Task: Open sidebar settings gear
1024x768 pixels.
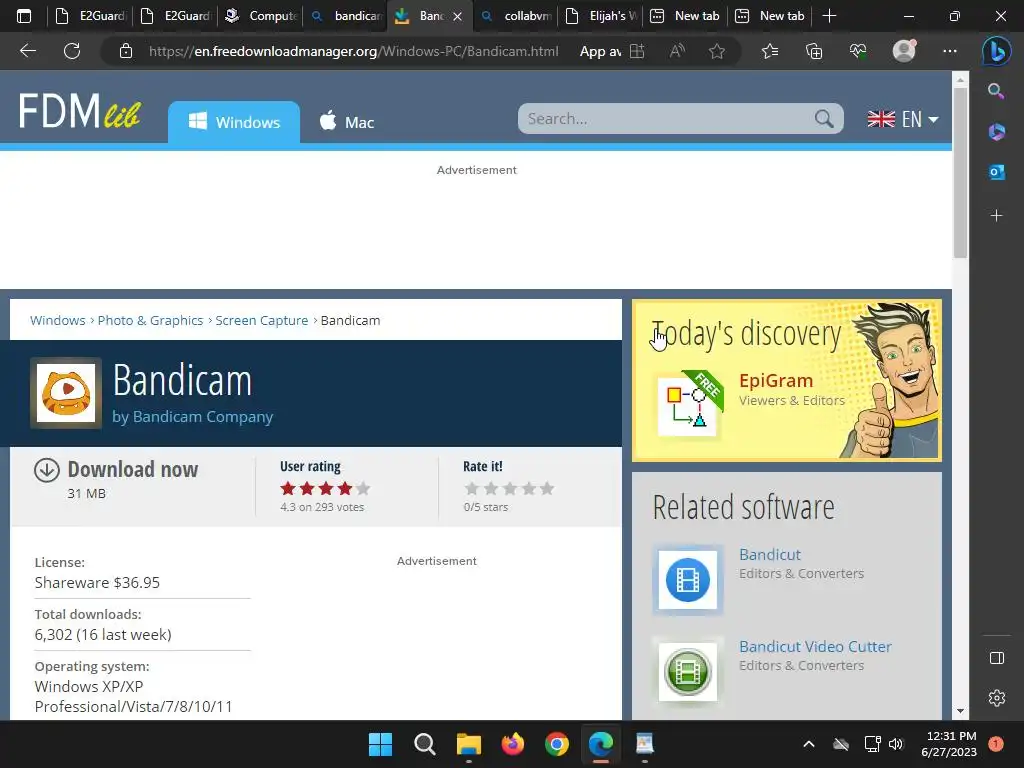Action: point(997,698)
